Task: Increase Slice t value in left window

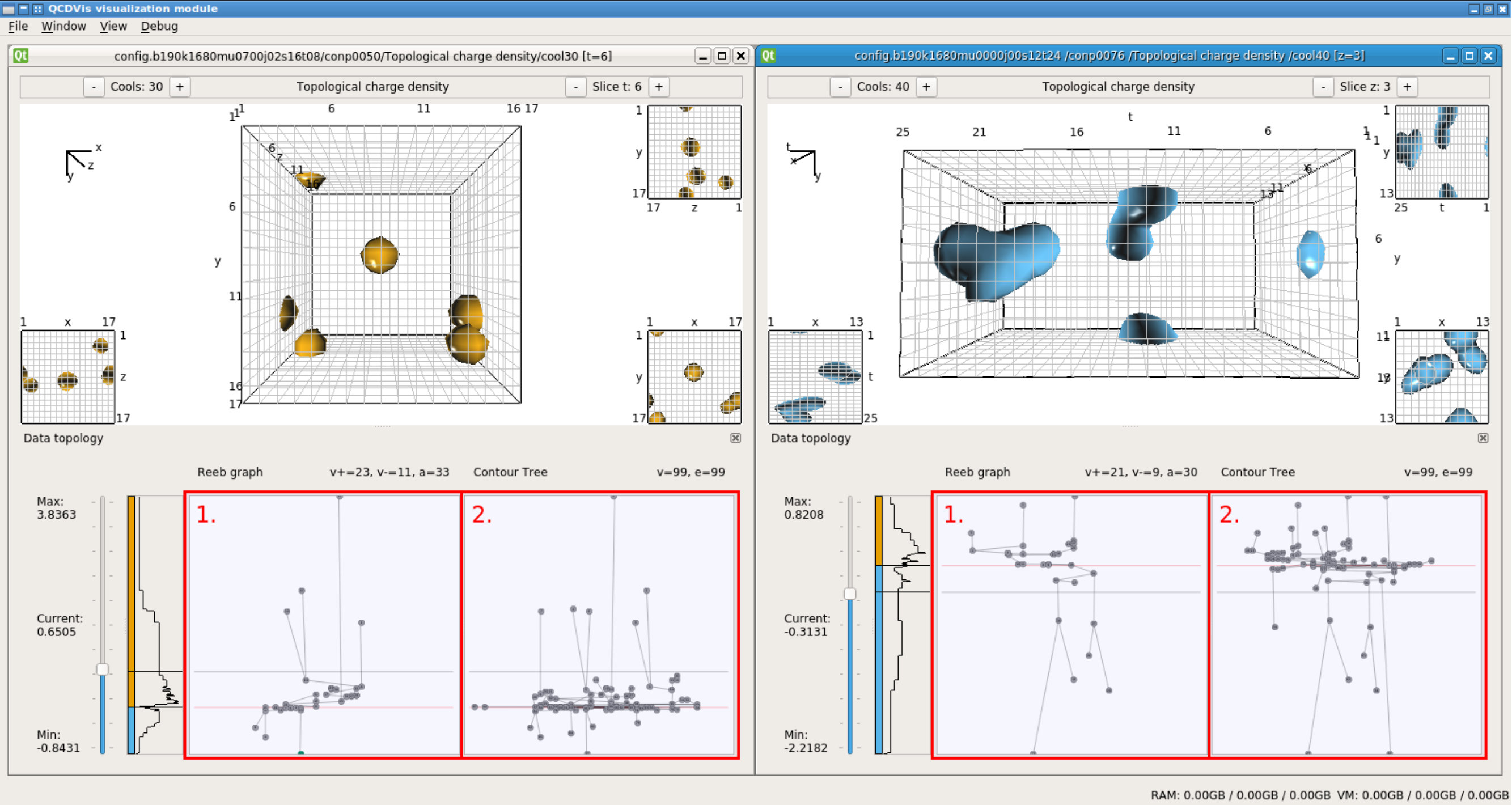Action: point(659,87)
